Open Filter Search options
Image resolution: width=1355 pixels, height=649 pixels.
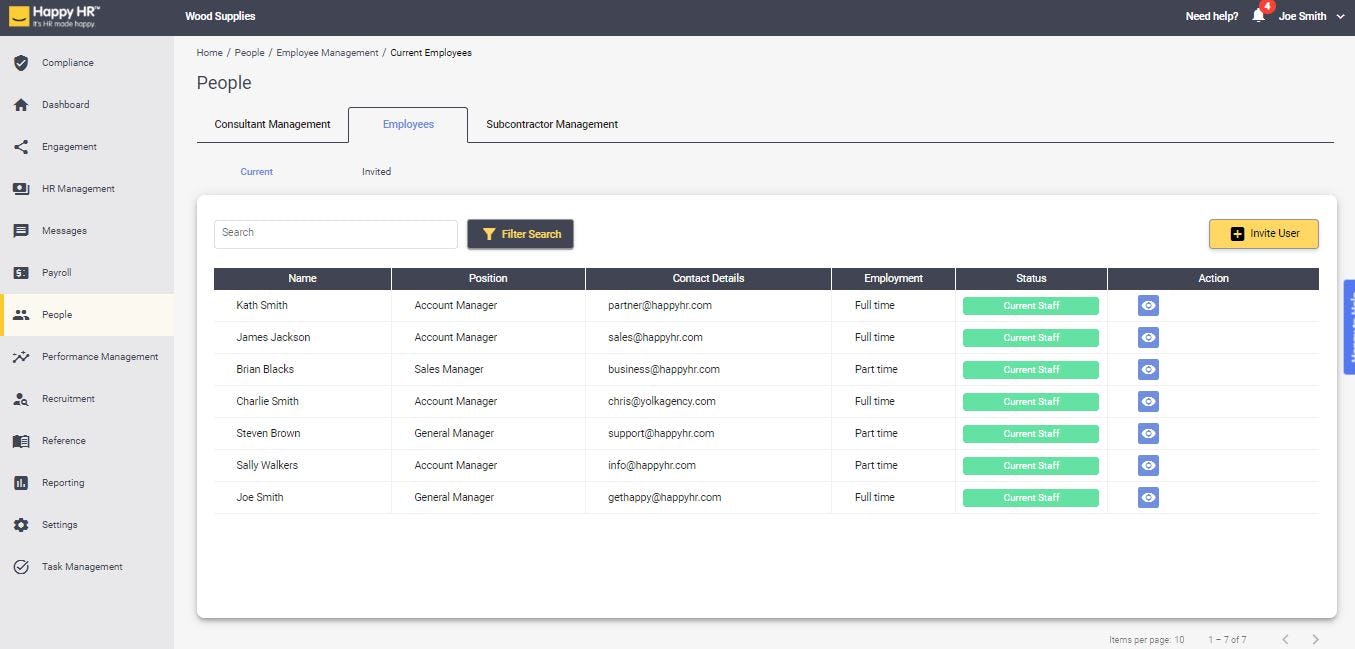[520, 233]
